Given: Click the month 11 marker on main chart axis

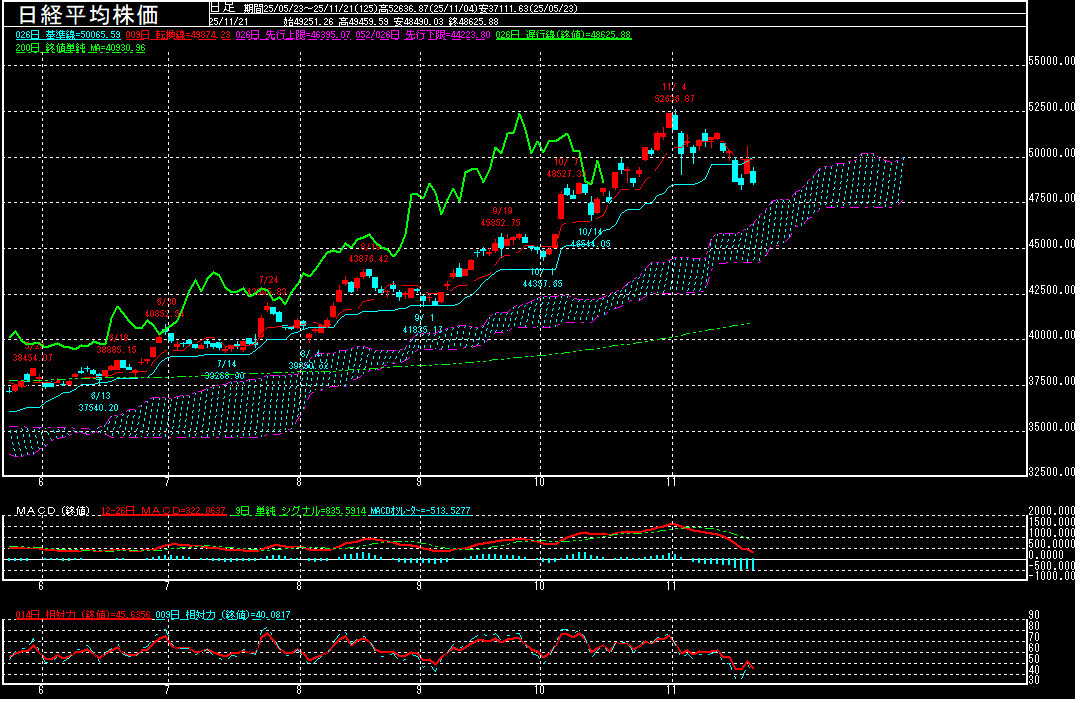Looking at the screenshot, I should coord(673,481).
